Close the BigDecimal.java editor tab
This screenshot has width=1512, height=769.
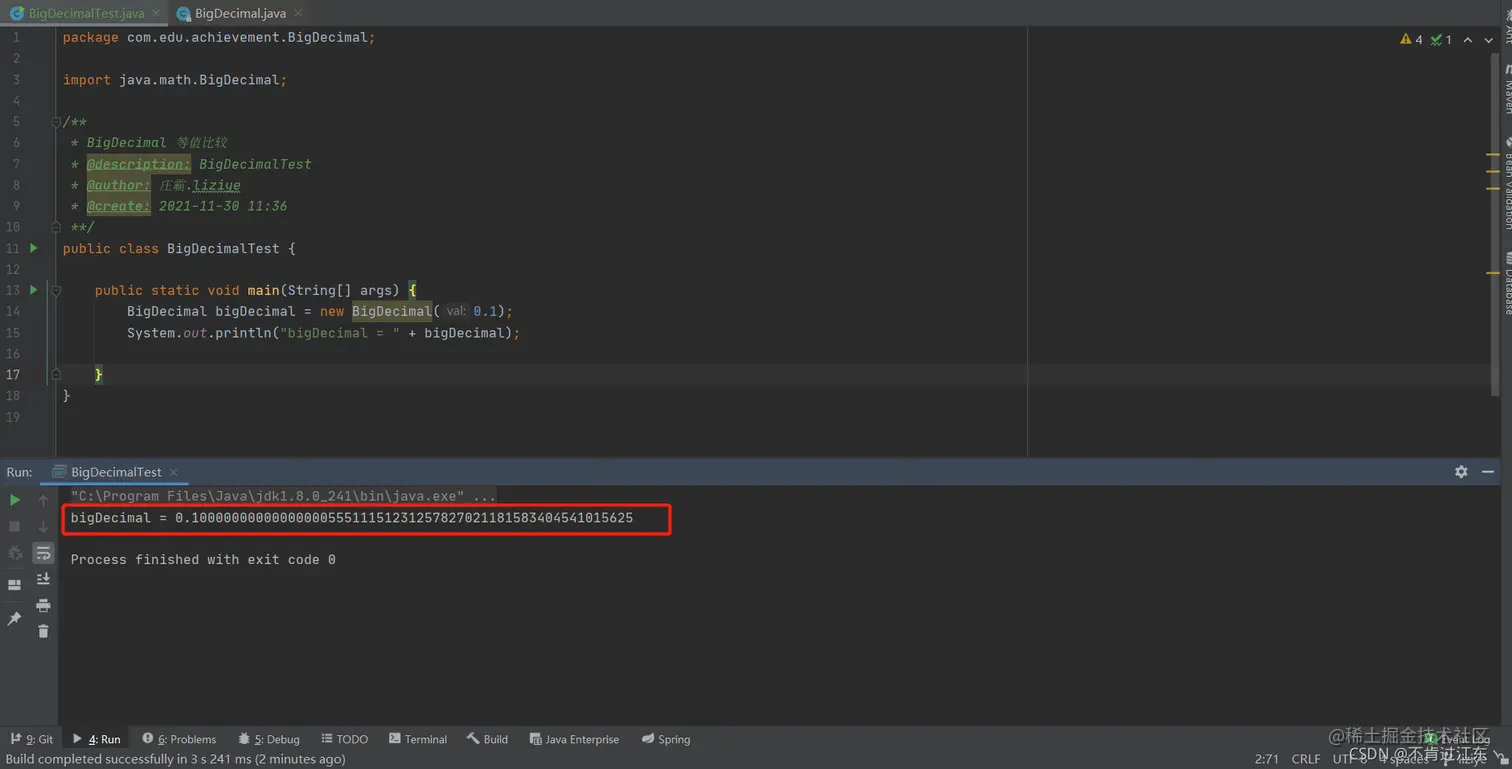point(298,13)
